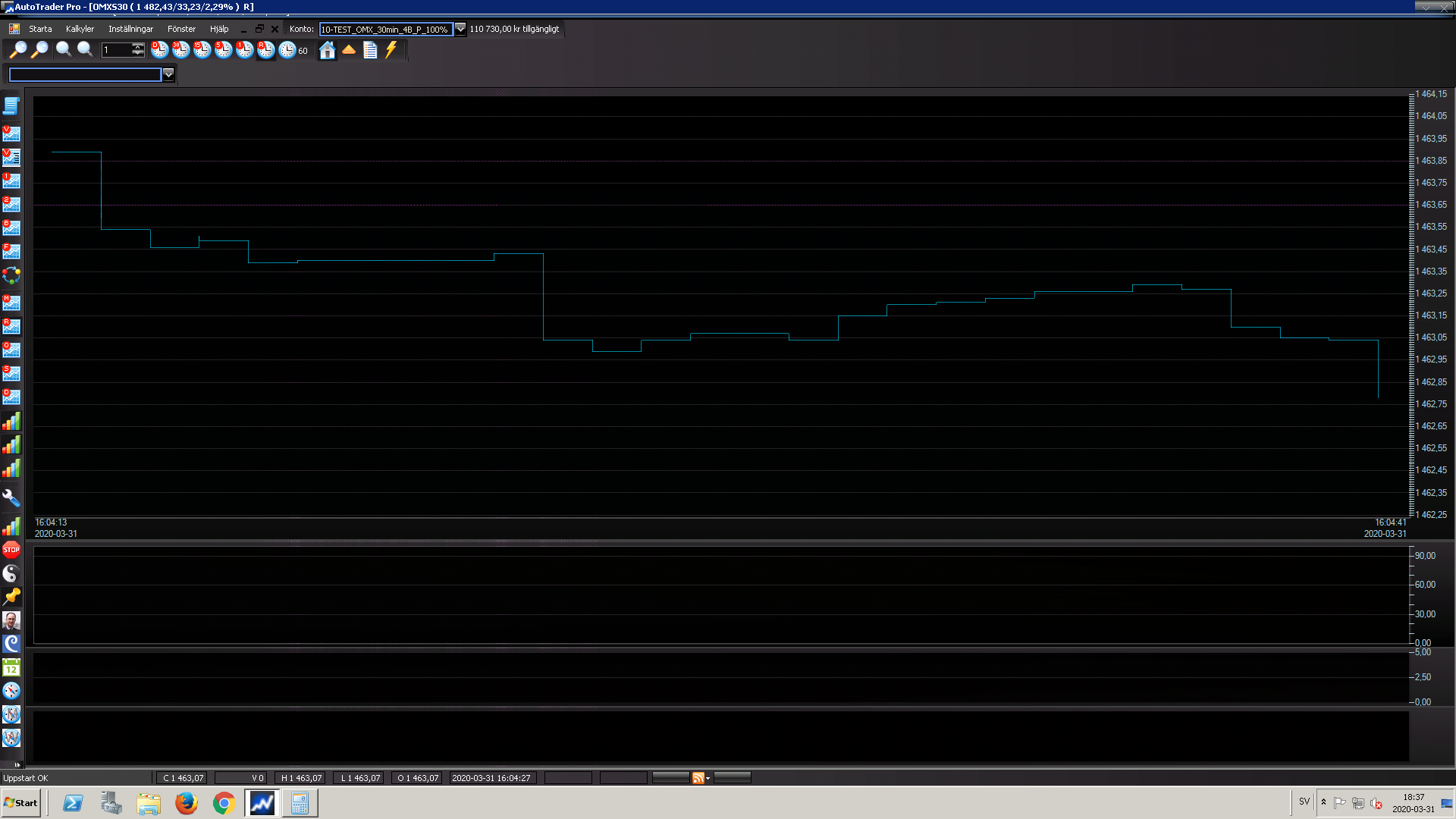Open Chrome from the taskbar
The width and height of the screenshot is (1456, 819).
click(x=224, y=803)
